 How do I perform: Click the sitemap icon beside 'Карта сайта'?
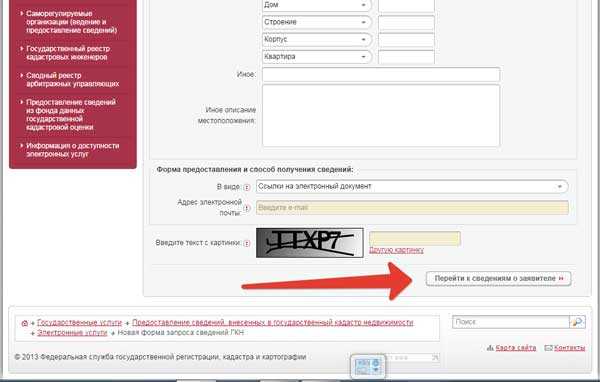(490, 348)
